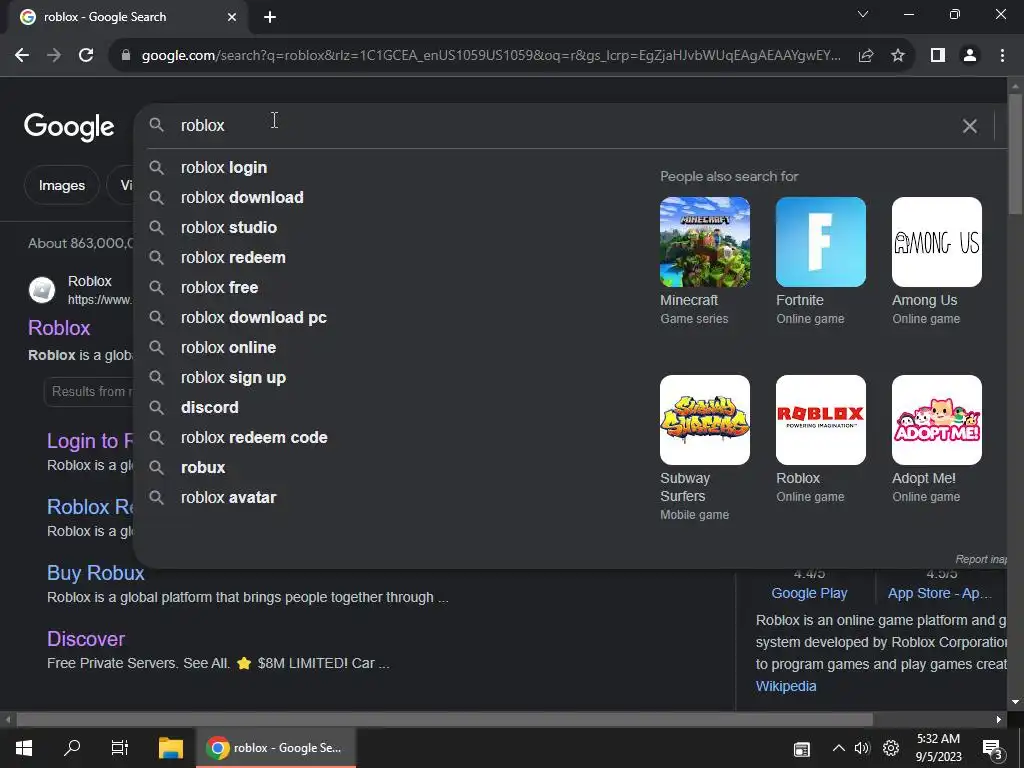This screenshot has width=1024, height=768.
Task: Close the roblox Google Search tab
Action: coord(232,17)
